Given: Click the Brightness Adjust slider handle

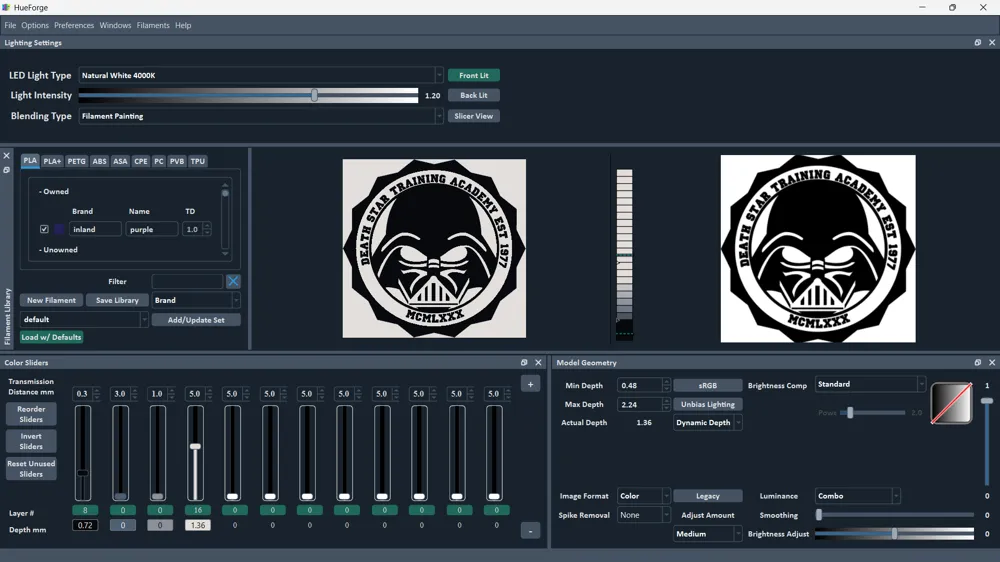Looking at the screenshot, I should point(895,533).
